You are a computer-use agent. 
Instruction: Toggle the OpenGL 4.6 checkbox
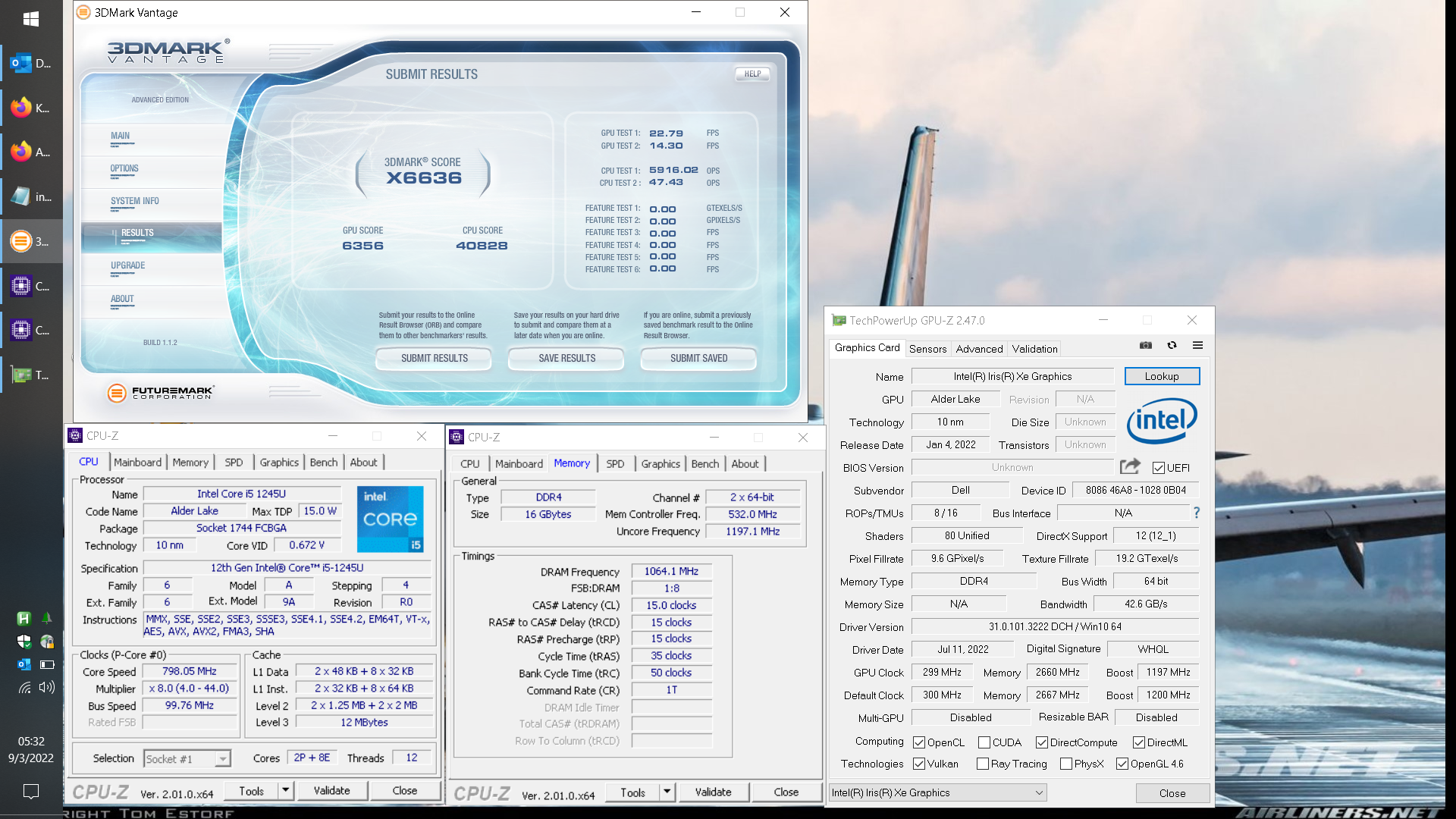tap(1122, 764)
